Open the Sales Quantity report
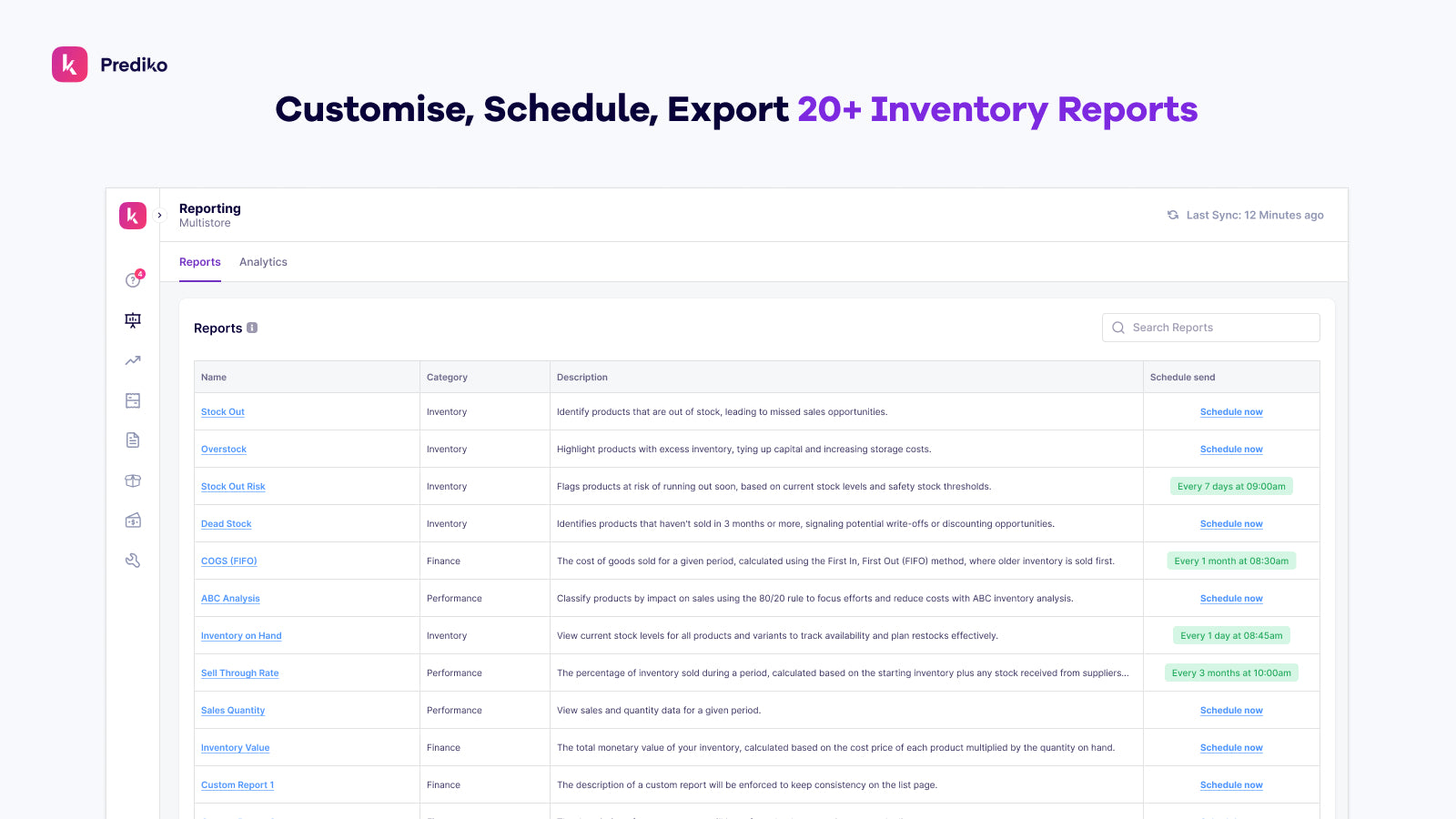The height and width of the screenshot is (819, 1456). (233, 711)
